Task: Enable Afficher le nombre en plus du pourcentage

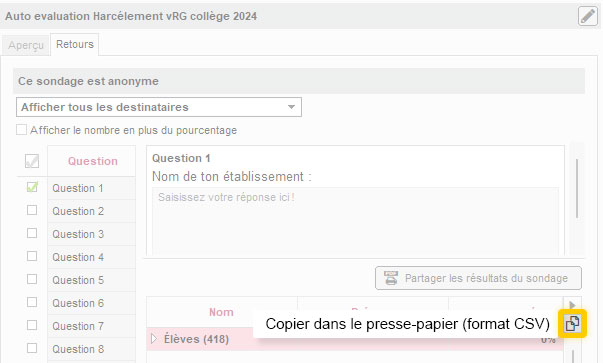Action: coord(21,130)
